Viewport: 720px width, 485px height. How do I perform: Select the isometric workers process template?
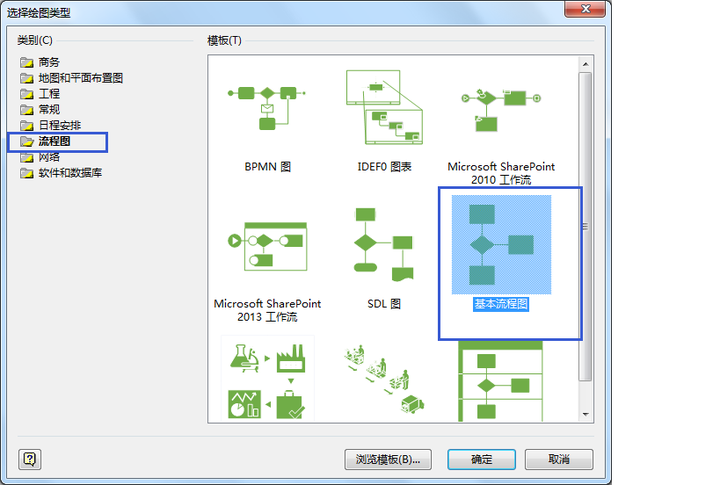(384, 379)
